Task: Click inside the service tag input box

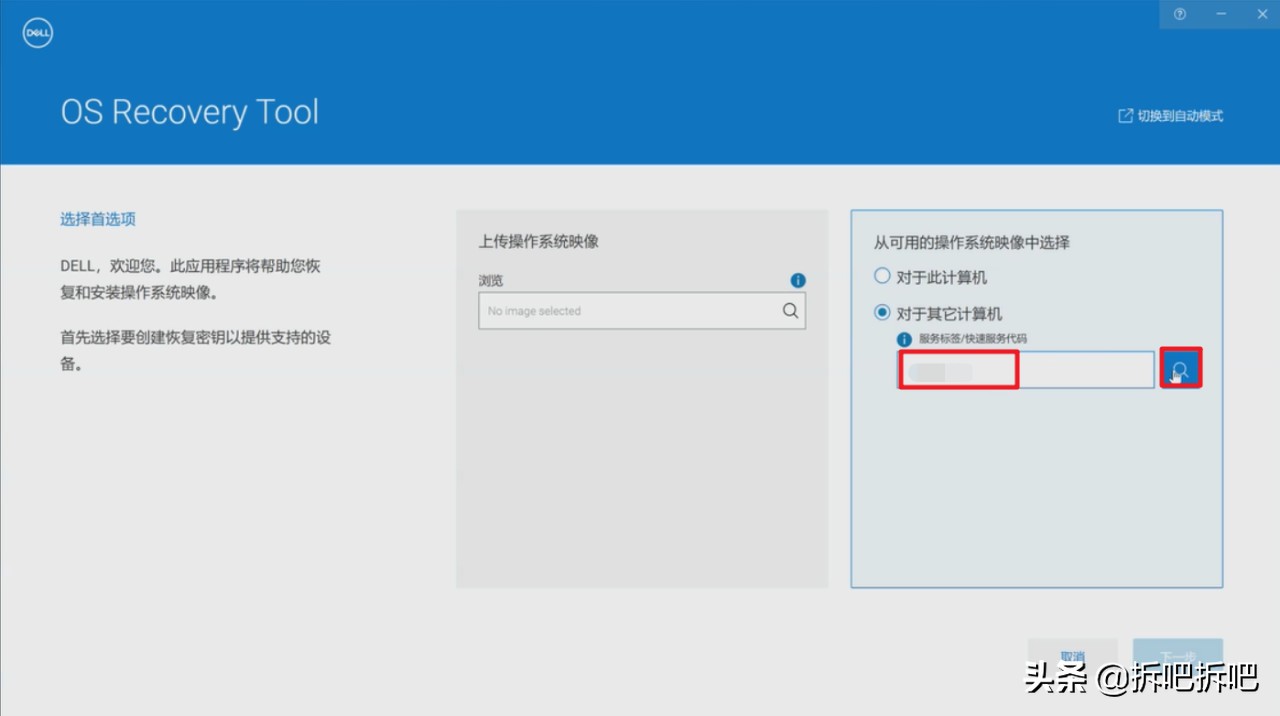Action: (x=1025, y=369)
